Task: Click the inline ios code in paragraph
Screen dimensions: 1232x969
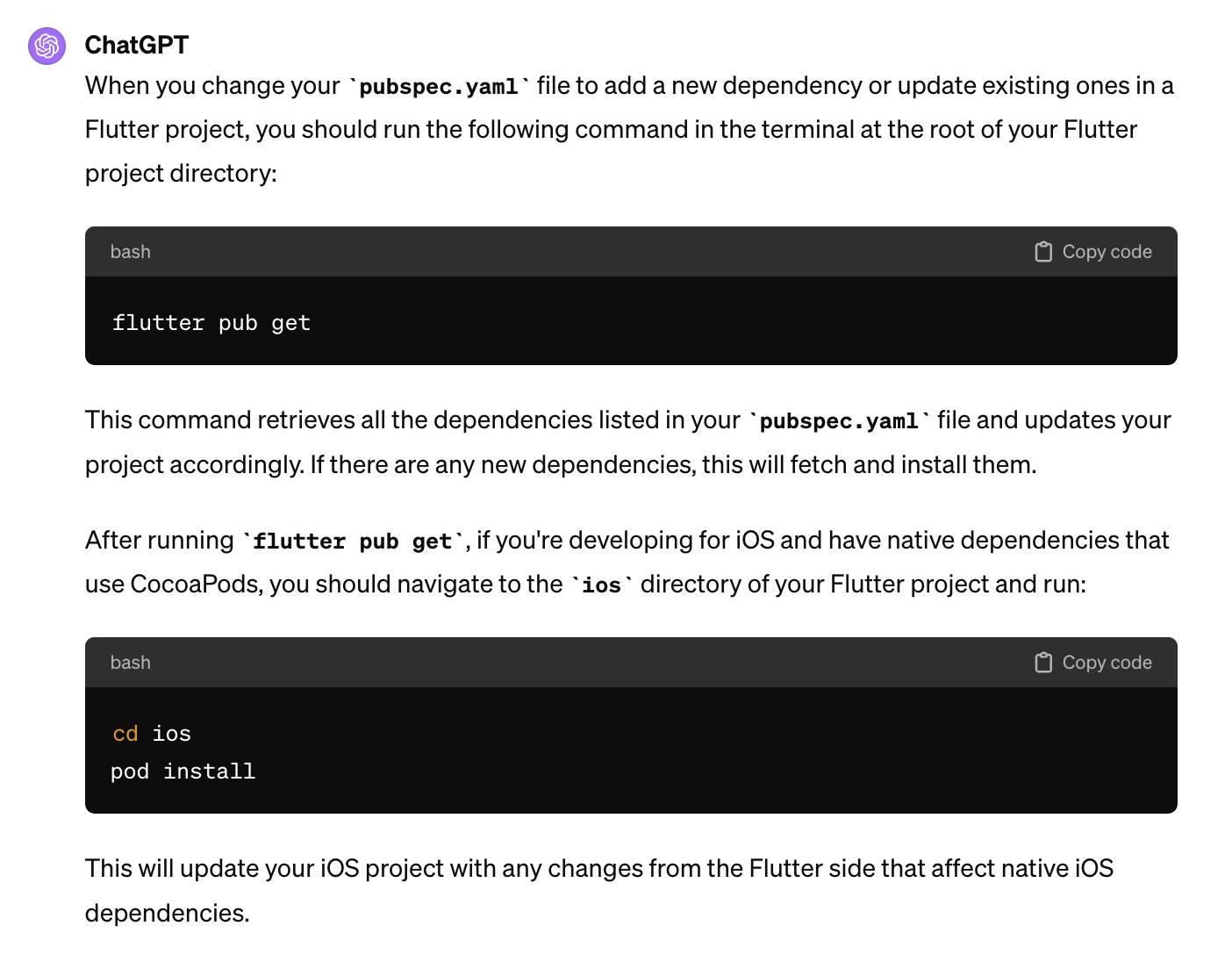Action: pos(602,585)
